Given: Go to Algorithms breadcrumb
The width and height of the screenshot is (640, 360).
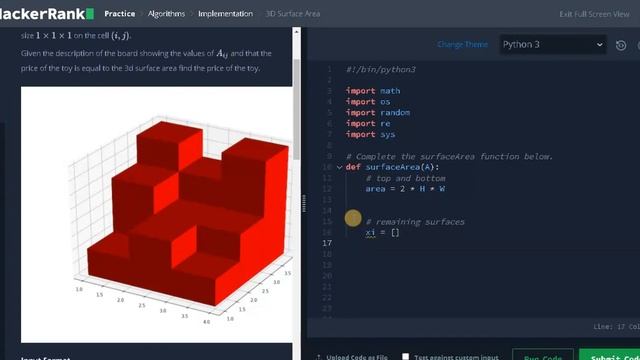Looking at the screenshot, I should (x=166, y=13).
